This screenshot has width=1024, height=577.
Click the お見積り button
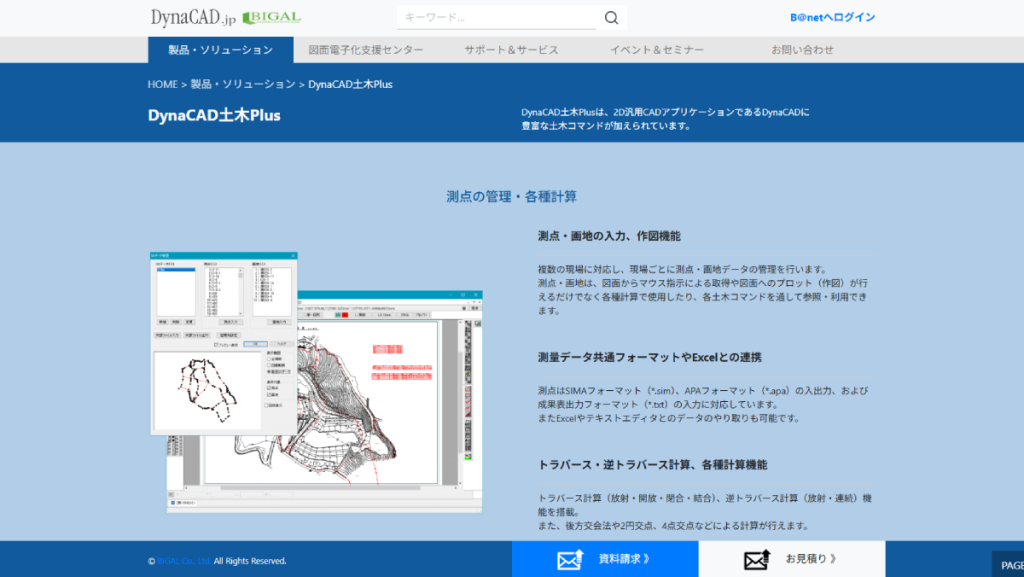click(x=792, y=559)
